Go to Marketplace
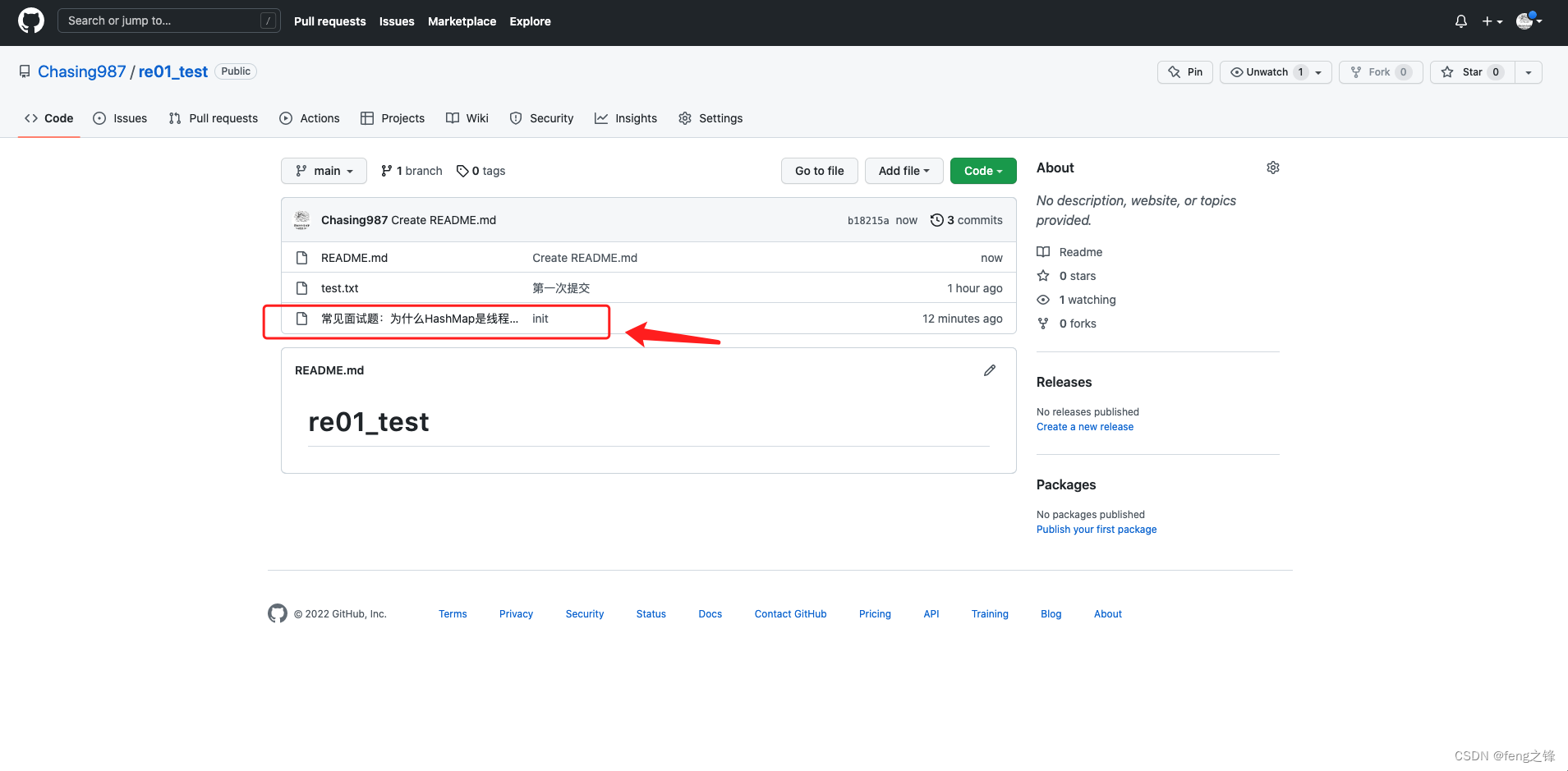 pos(462,21)
